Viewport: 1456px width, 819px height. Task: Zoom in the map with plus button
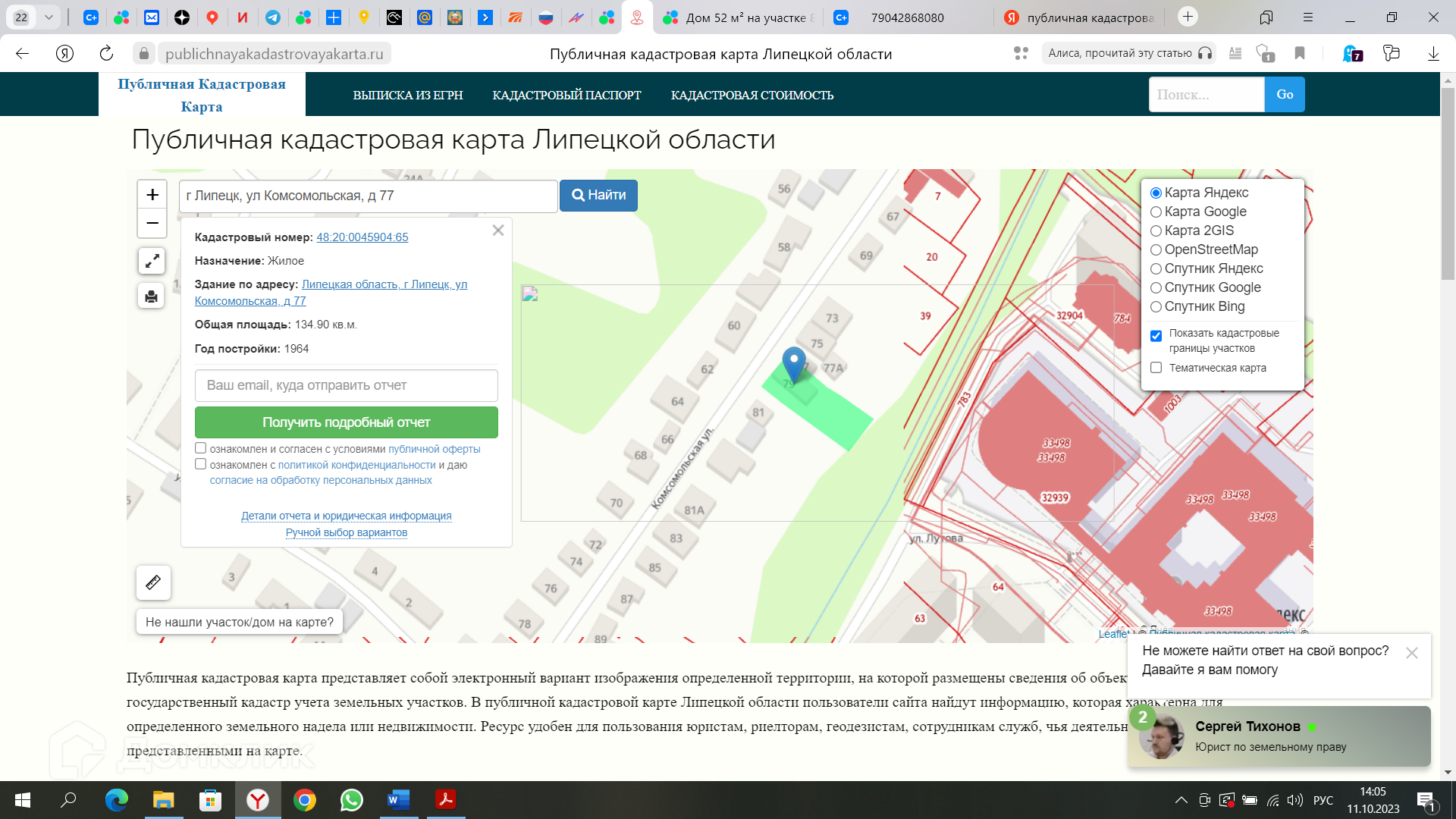click(x=152, y=195)
